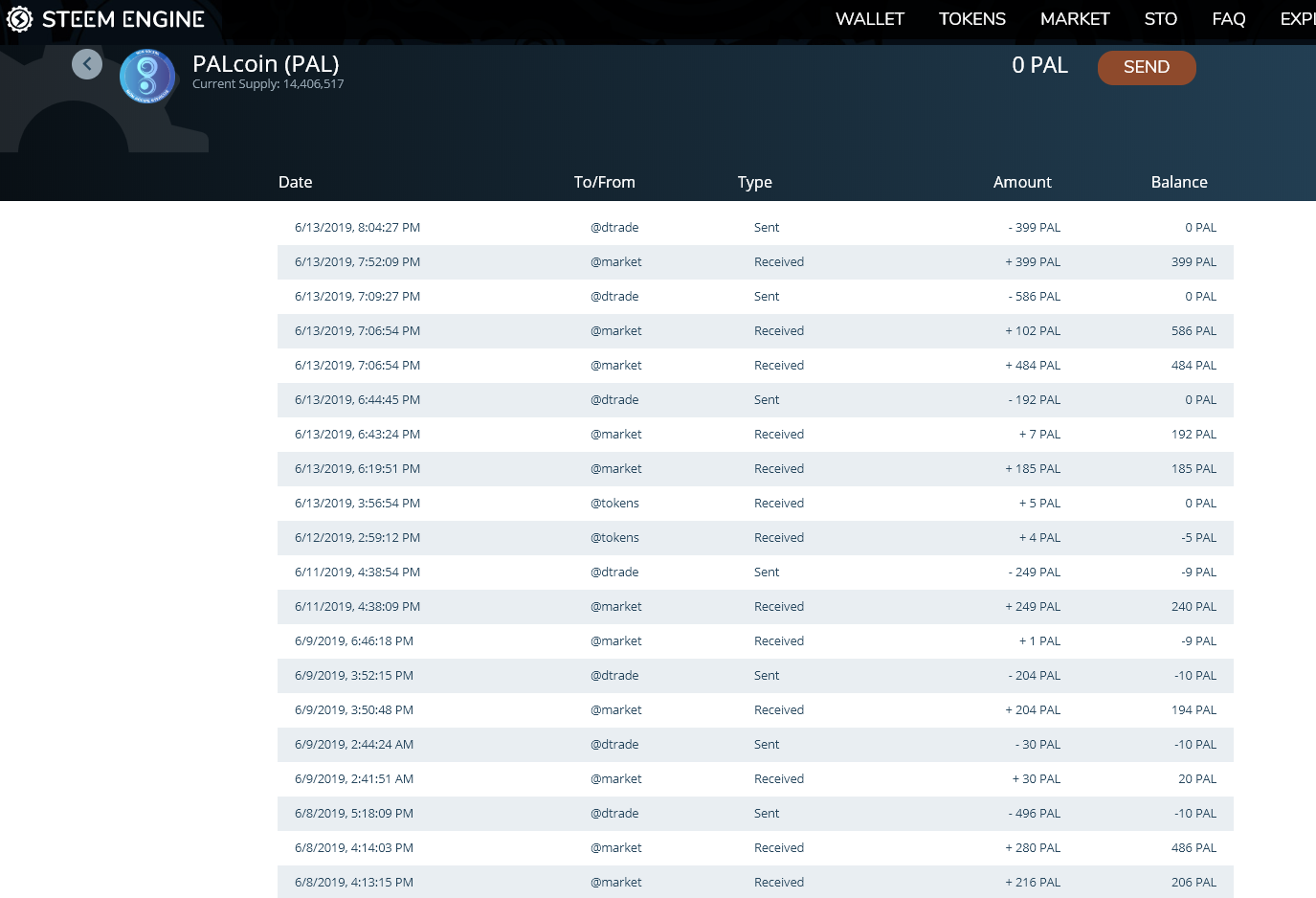Click the + 1 PAL amount
The width and height of the screenshot is (1316, 898).
(x=1040, y=641)
